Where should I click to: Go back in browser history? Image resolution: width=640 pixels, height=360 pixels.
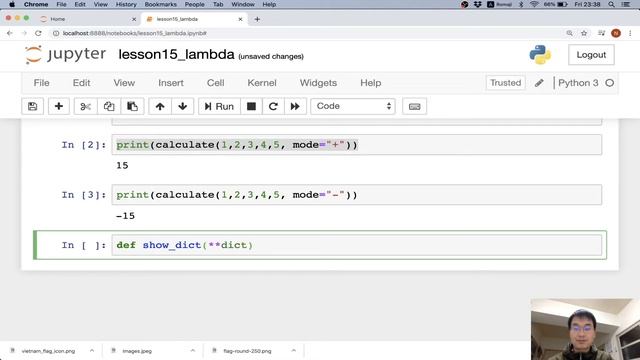[10, 33]
